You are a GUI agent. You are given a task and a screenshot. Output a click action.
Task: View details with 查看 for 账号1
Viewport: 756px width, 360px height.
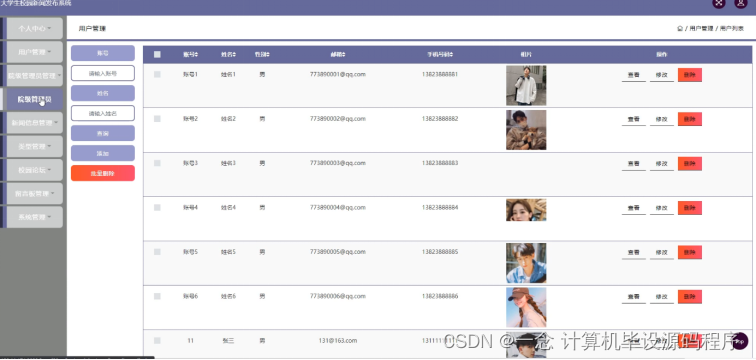[x=634, y=75]
